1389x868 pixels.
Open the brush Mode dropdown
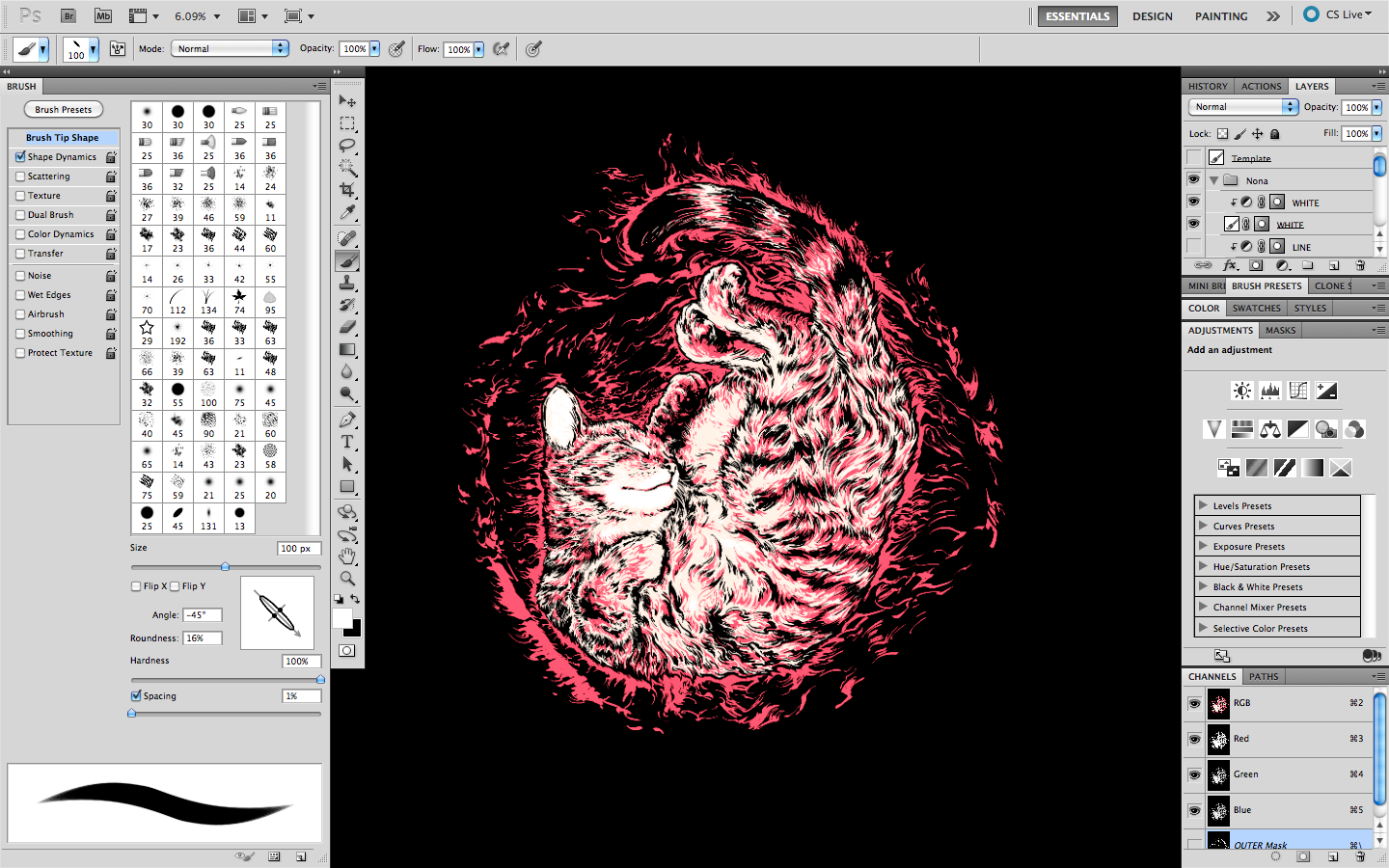coord(230,48)
